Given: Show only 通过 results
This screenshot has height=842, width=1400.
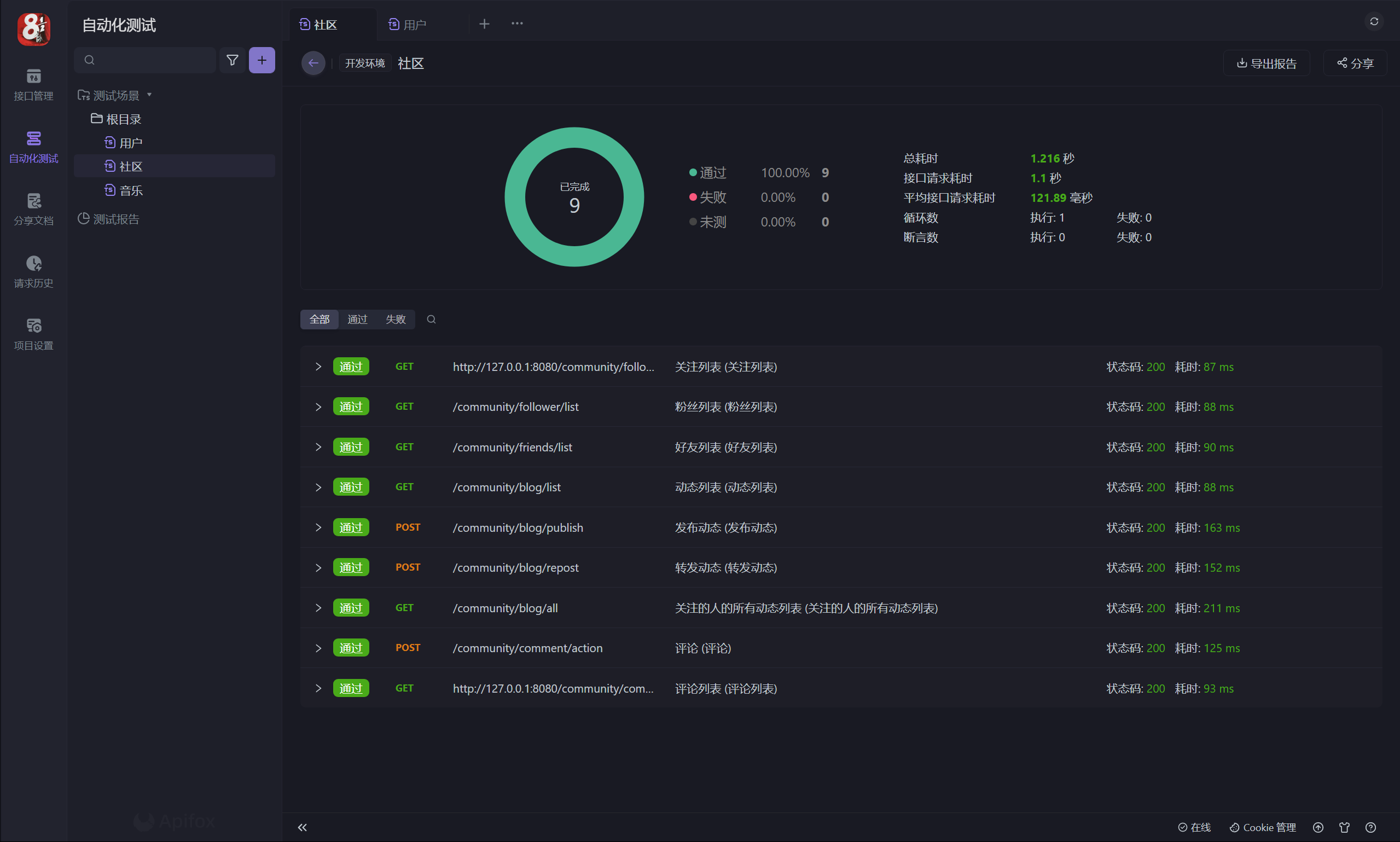Looking at the screenshot, I should (x=357, y=320).
